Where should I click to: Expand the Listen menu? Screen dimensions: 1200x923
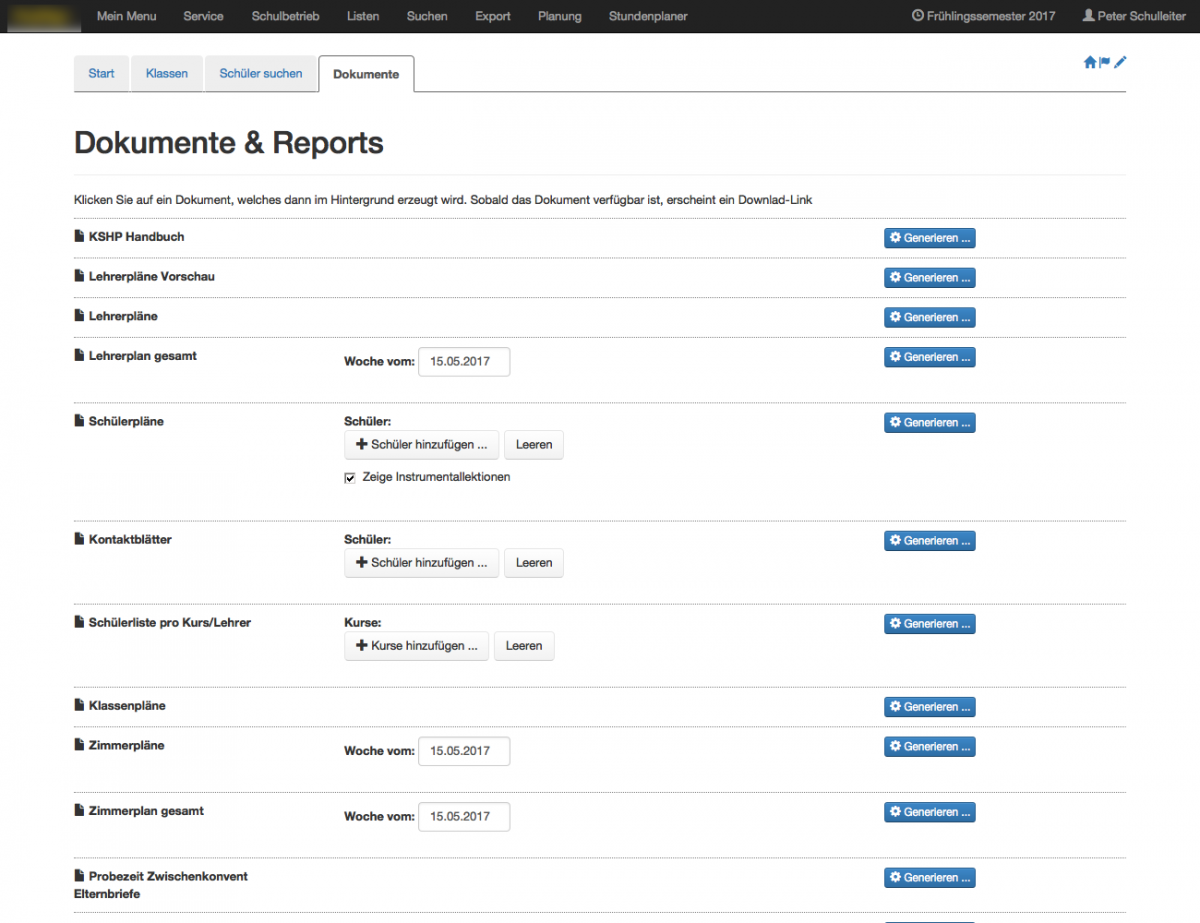pyautogui.click(x=363, y=16)
